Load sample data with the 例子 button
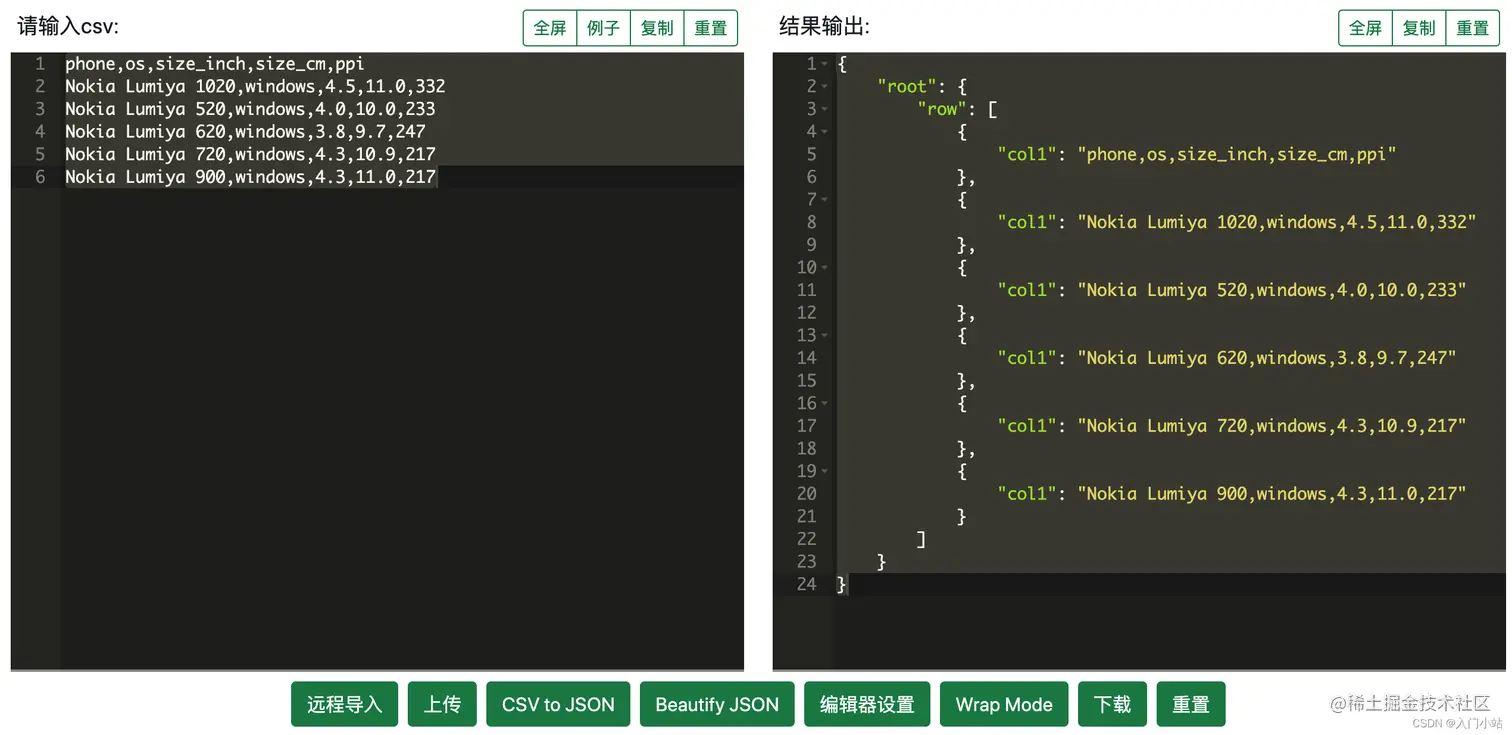This screenshot has height=735, width=1512. coord(603,28)
